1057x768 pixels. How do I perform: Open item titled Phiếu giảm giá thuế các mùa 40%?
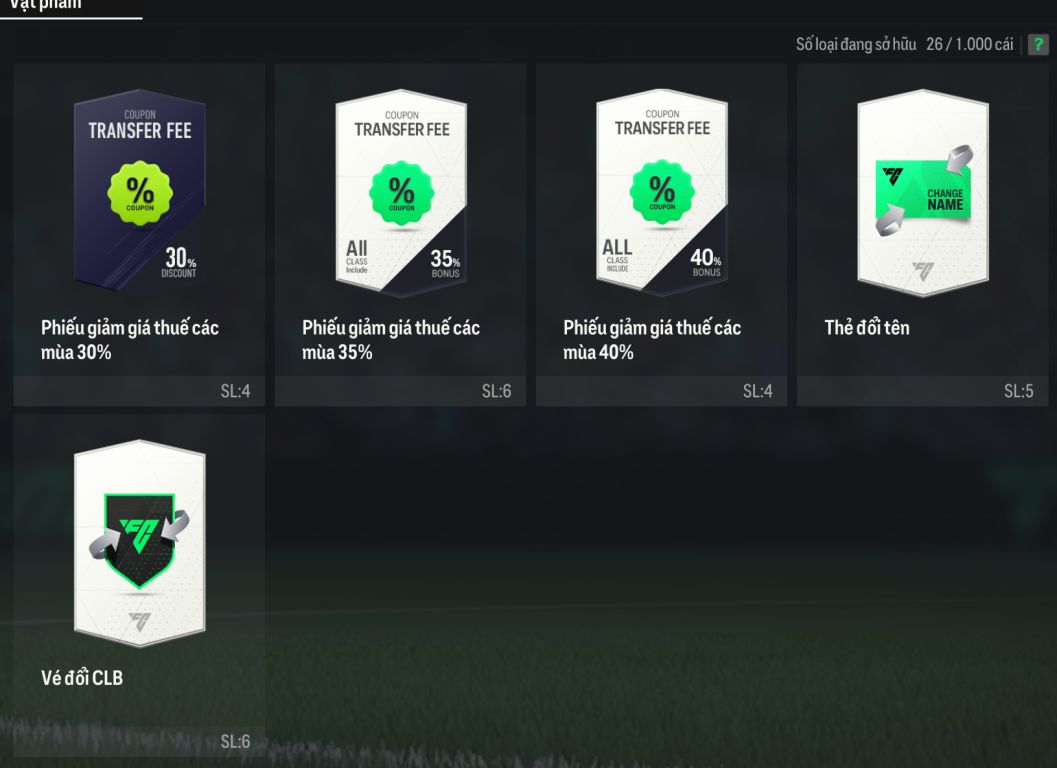652,339
